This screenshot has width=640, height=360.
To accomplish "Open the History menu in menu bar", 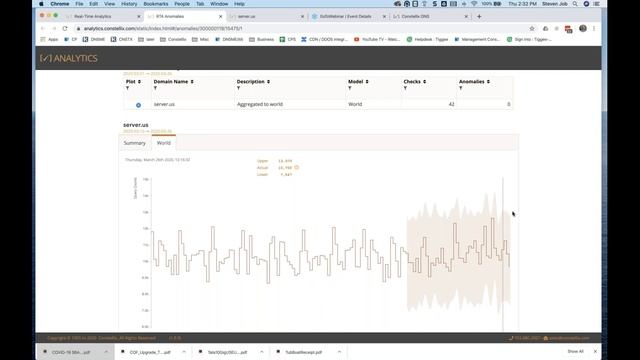I will click(129, 4).
